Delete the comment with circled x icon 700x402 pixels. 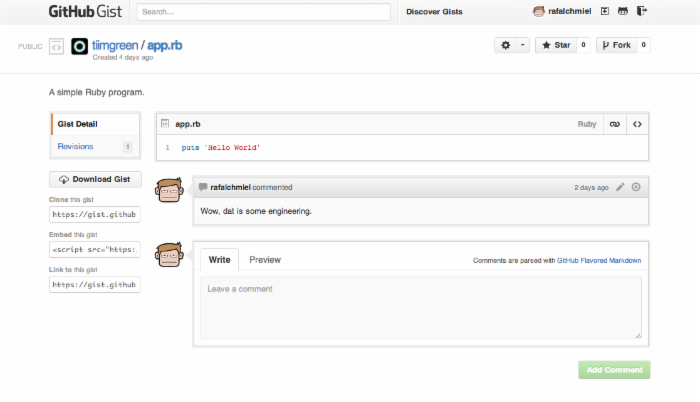(636, 187)
